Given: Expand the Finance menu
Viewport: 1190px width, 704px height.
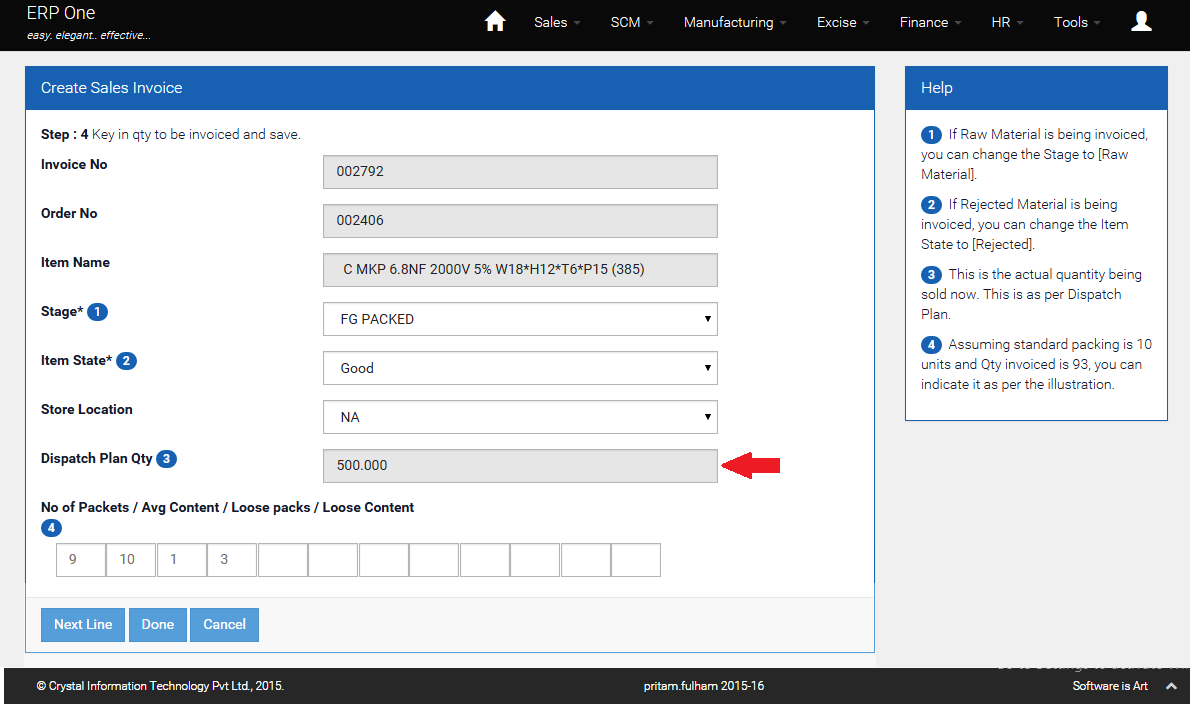Looking at the screenshot, I should pos(930,22).
